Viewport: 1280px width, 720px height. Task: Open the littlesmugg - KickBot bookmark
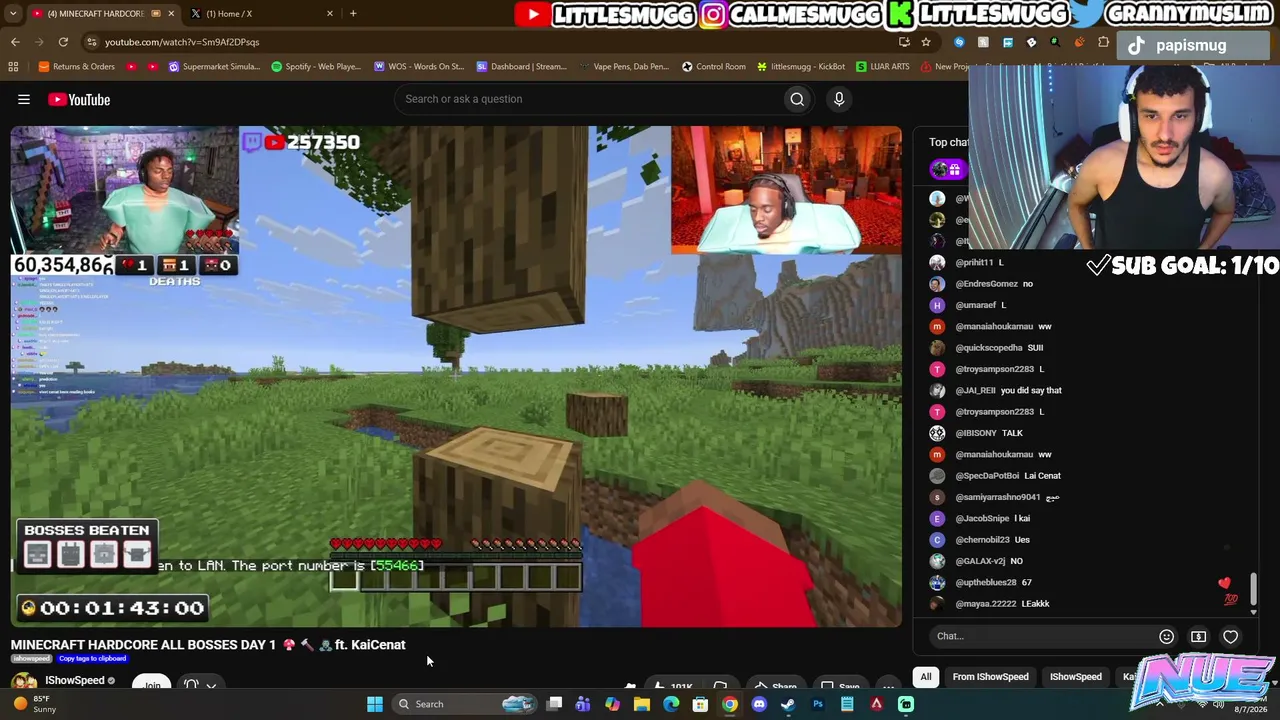click(801, 67)
